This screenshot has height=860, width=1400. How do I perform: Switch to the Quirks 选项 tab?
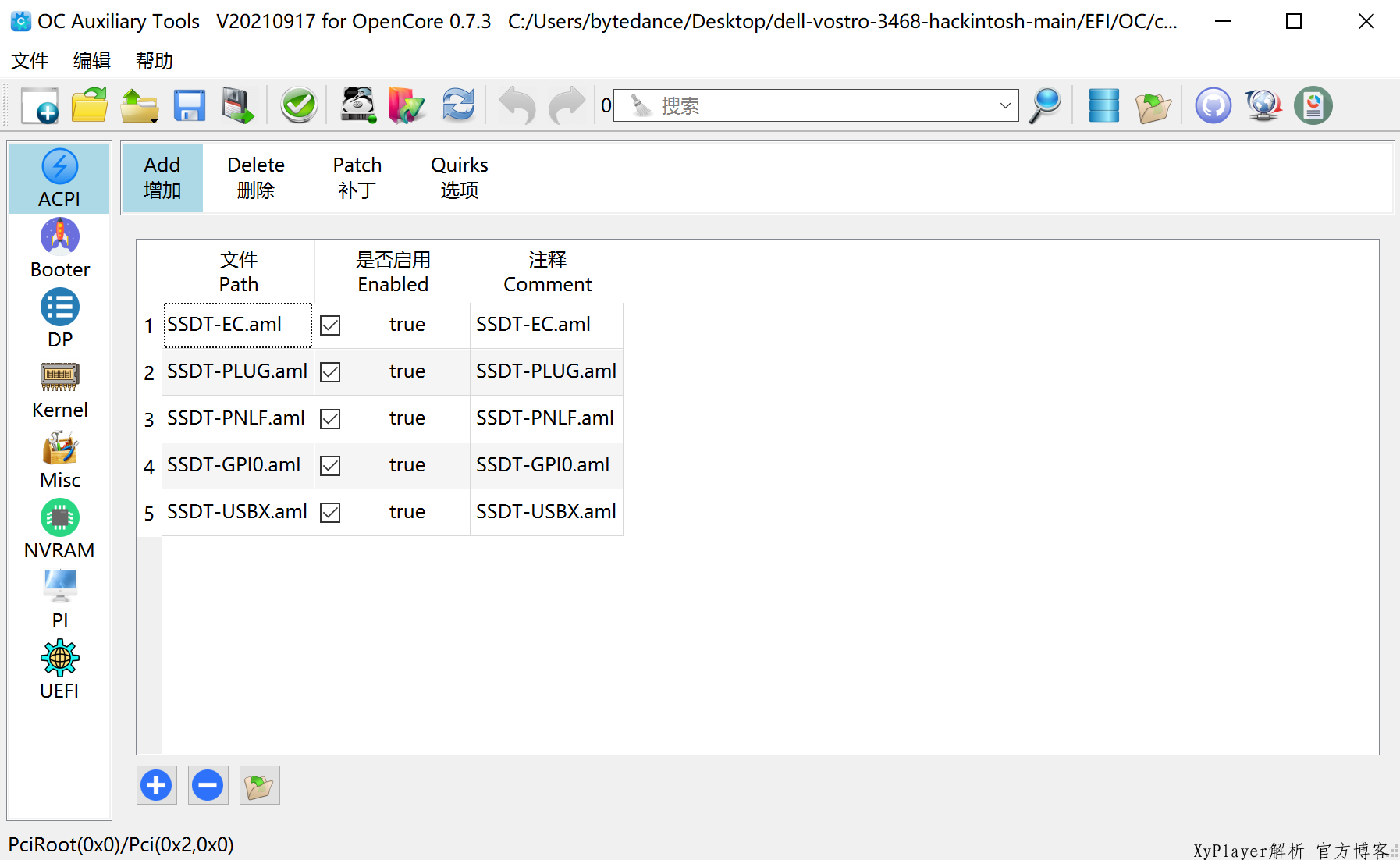click(459, 177)
